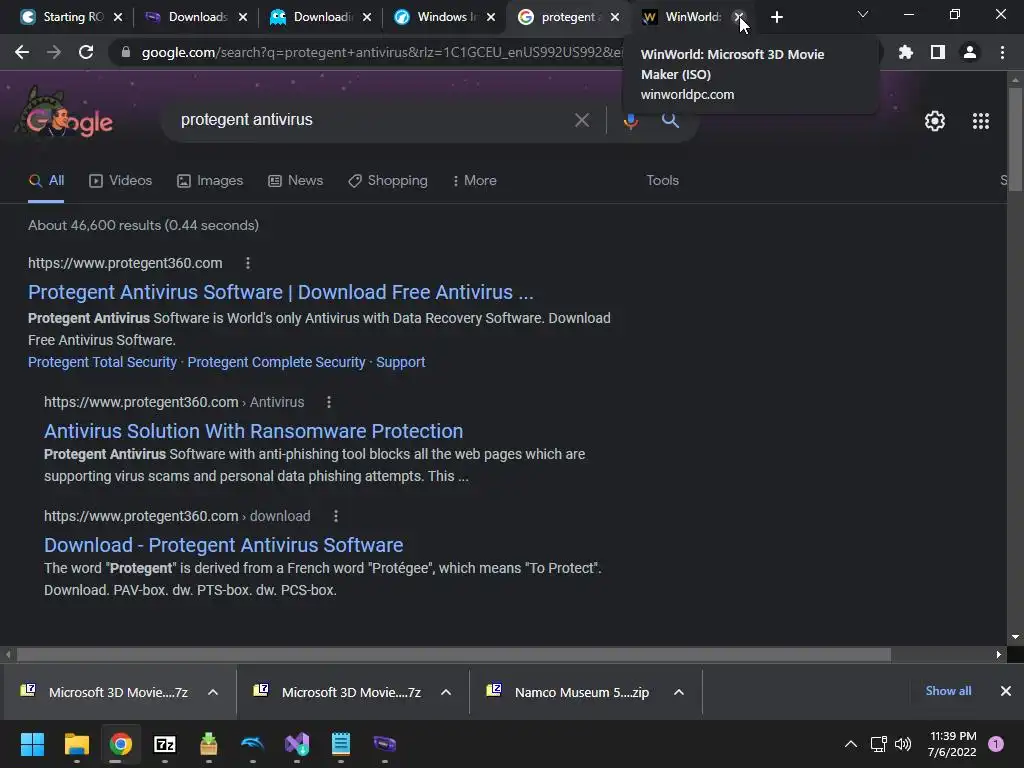This screenshot has height=768, width=1024.
Task: Open options for protegent360.com first result
Action: coord(248,263)
